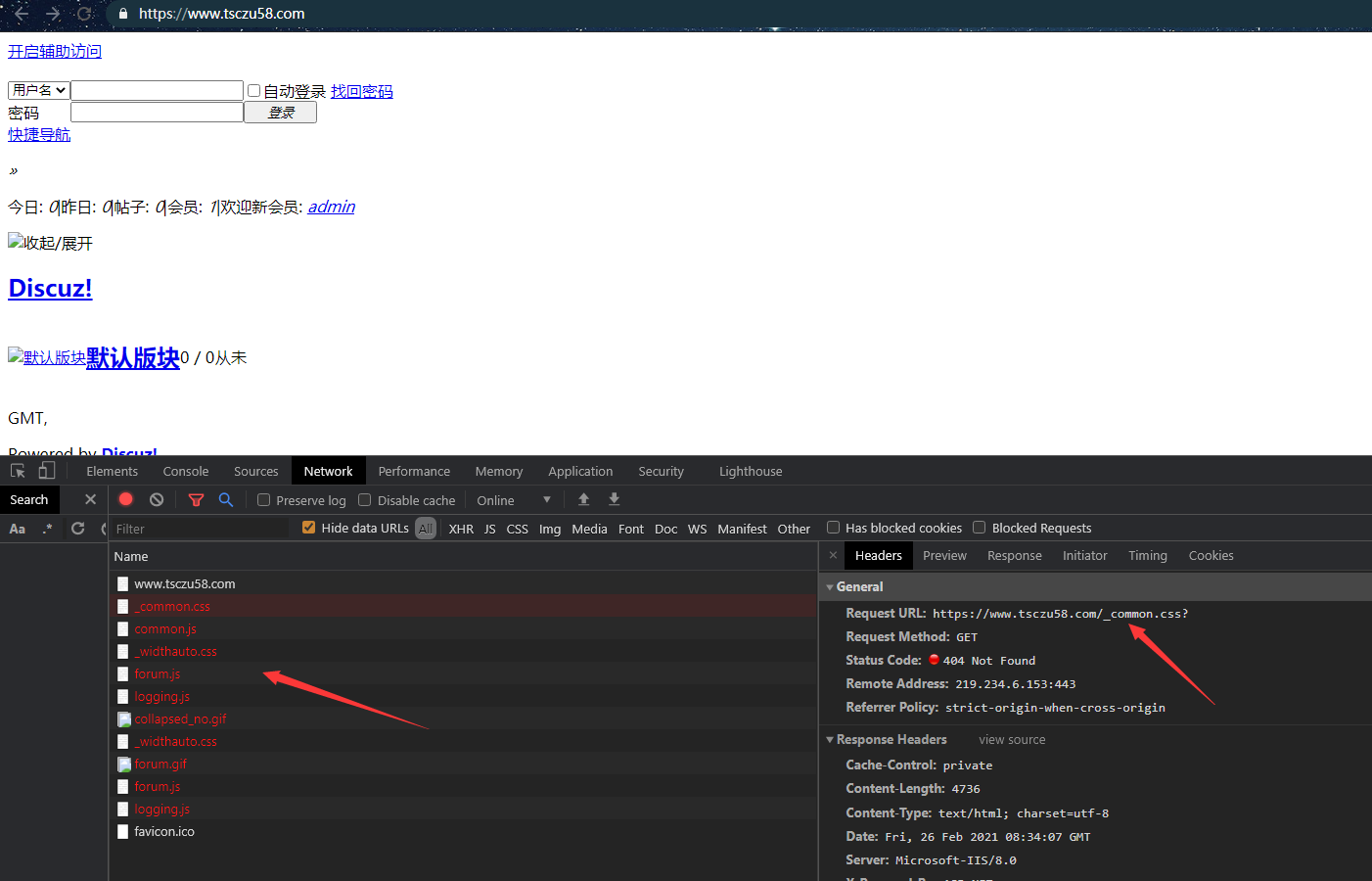Click the inspect element picker icon
The image size is (1372, 881).
click(x=18, y=471)
